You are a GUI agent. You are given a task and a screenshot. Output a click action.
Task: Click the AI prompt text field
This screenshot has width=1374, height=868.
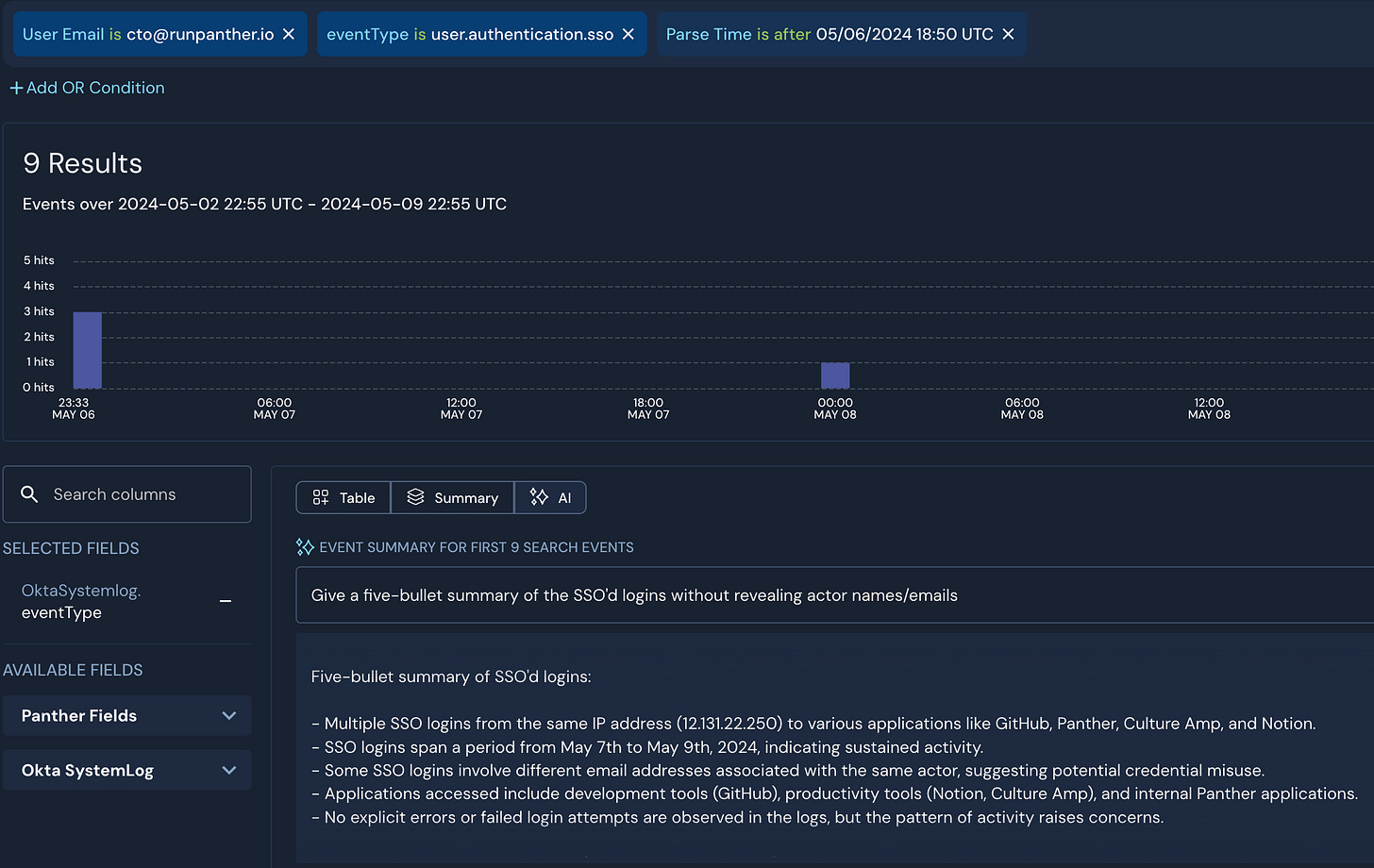835,595
